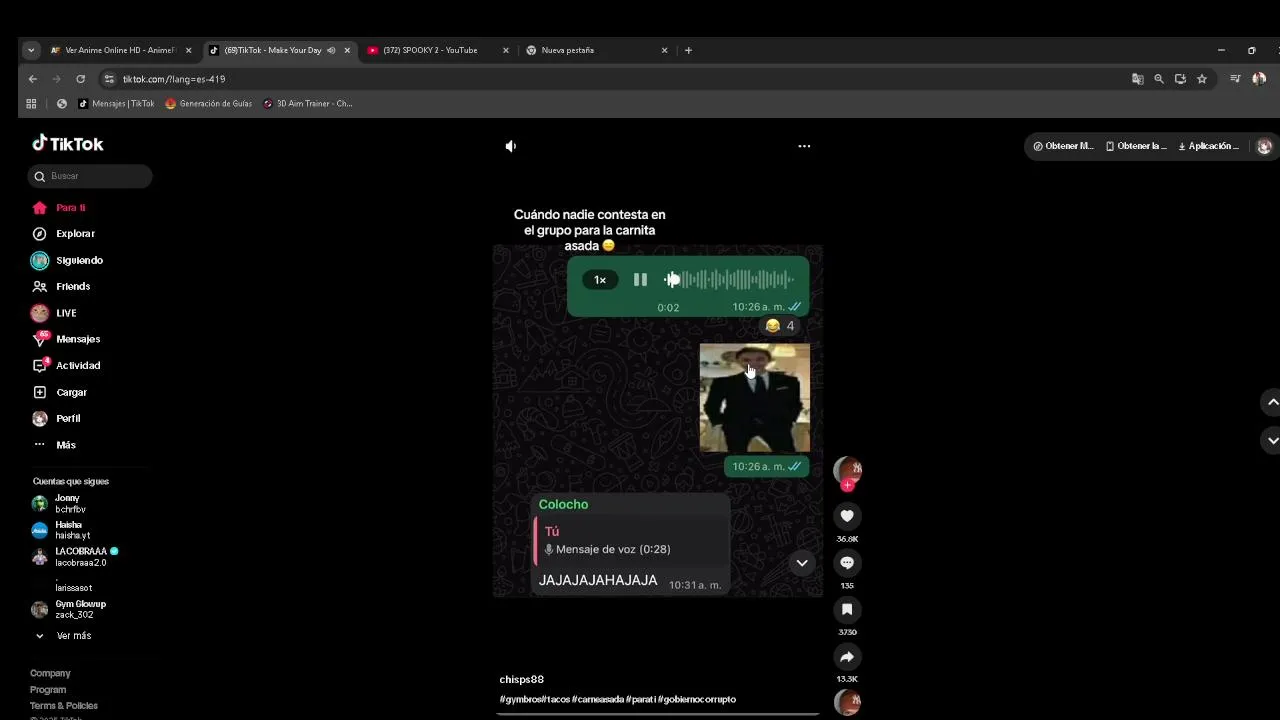1280x720 pixels.
Task: Like the video with the heart icon
Action: click(847, 516)
